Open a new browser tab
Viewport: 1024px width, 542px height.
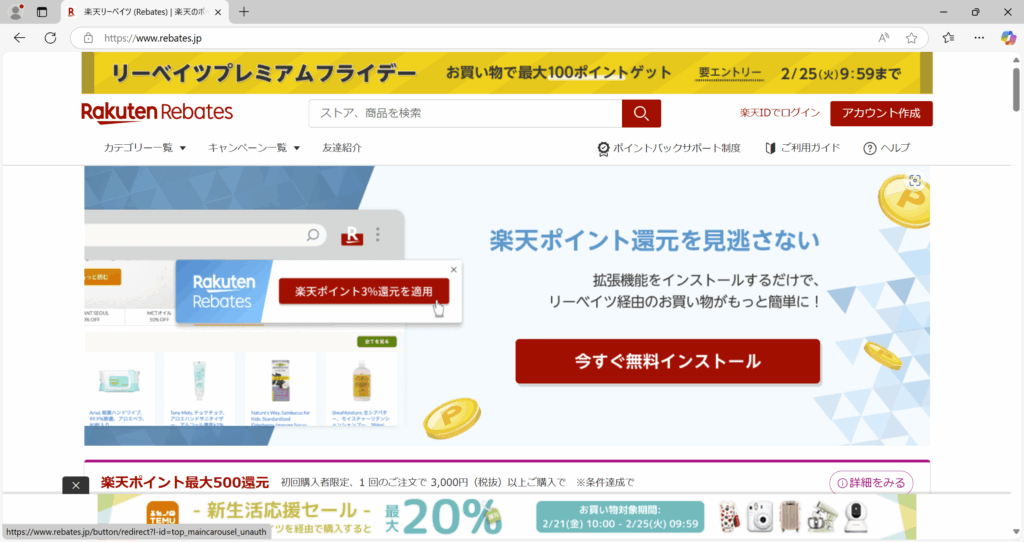[244, 12]
